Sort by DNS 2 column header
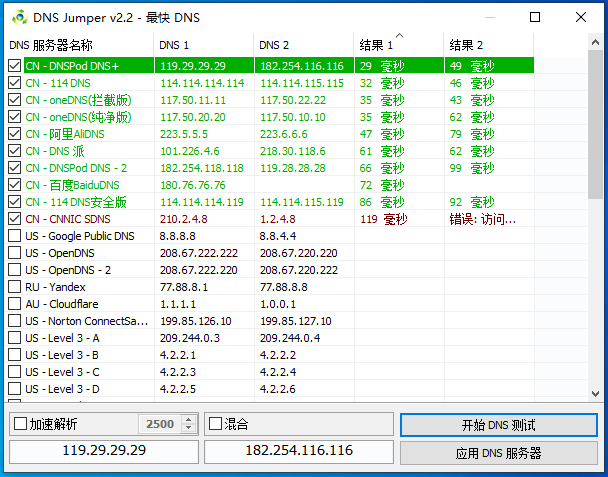 [304, 45]
